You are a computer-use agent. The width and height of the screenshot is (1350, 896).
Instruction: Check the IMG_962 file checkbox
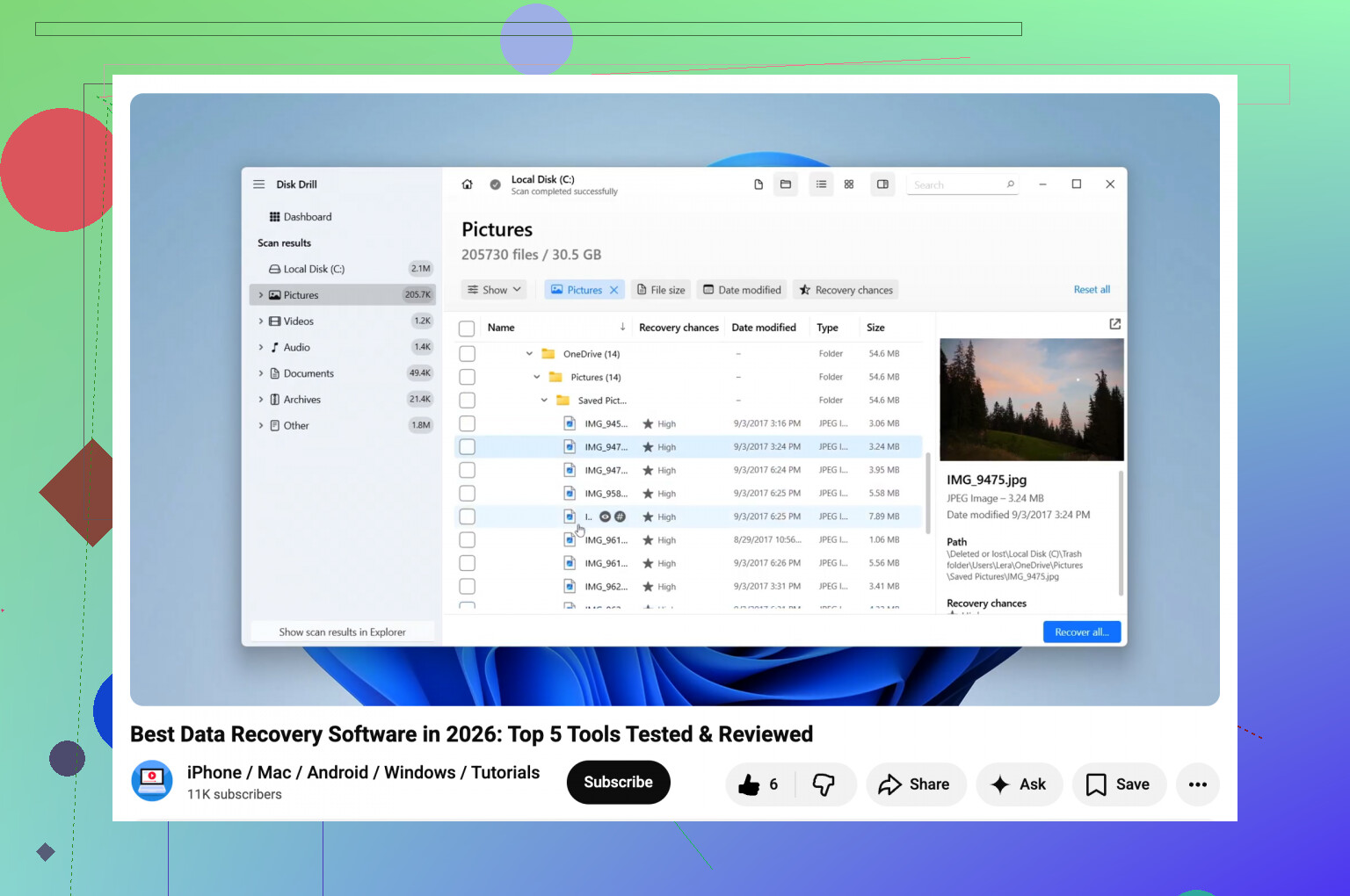pos(467,587)
